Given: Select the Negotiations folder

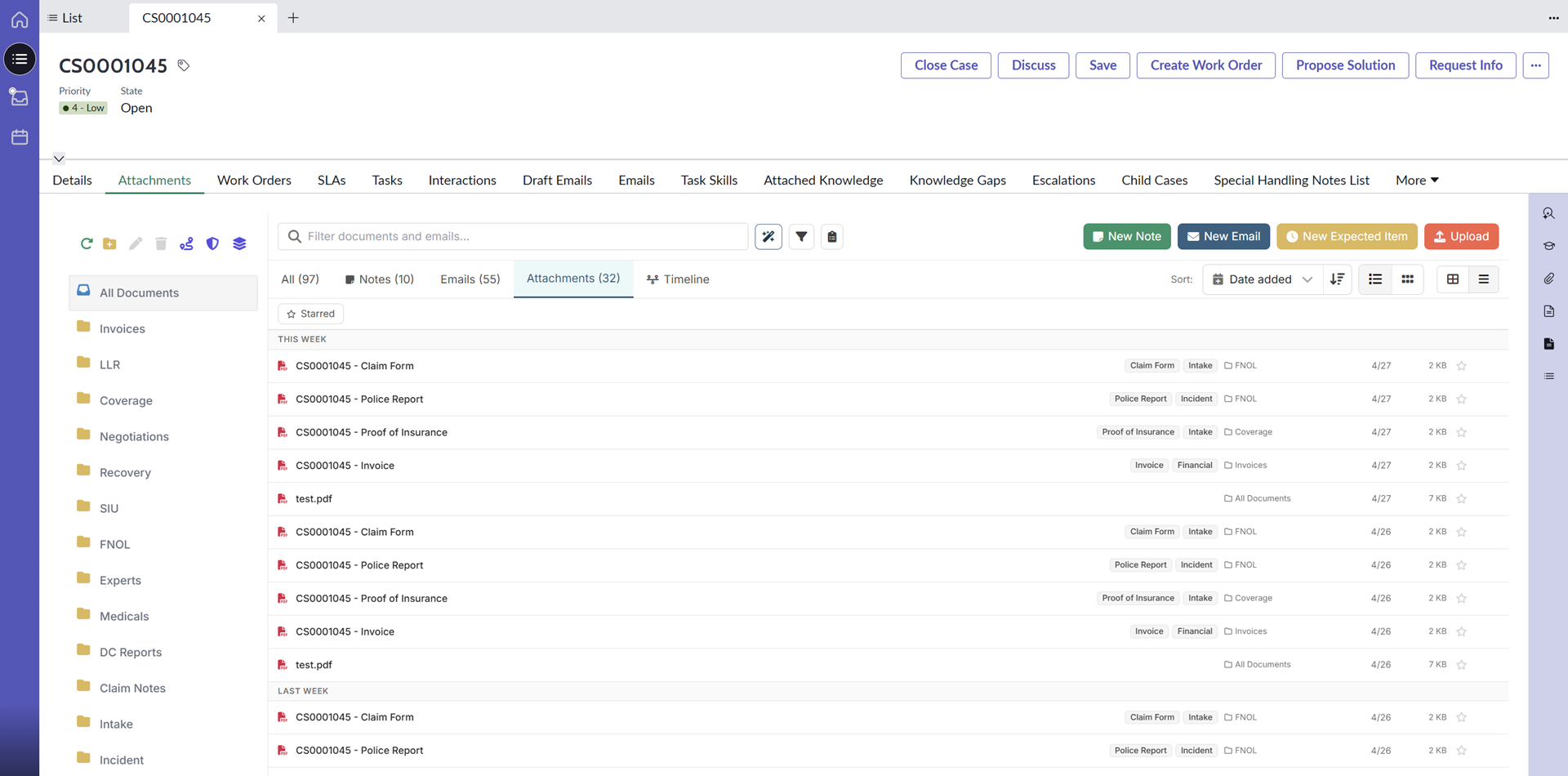Looking at the screenshot, I should click(163, 436).
